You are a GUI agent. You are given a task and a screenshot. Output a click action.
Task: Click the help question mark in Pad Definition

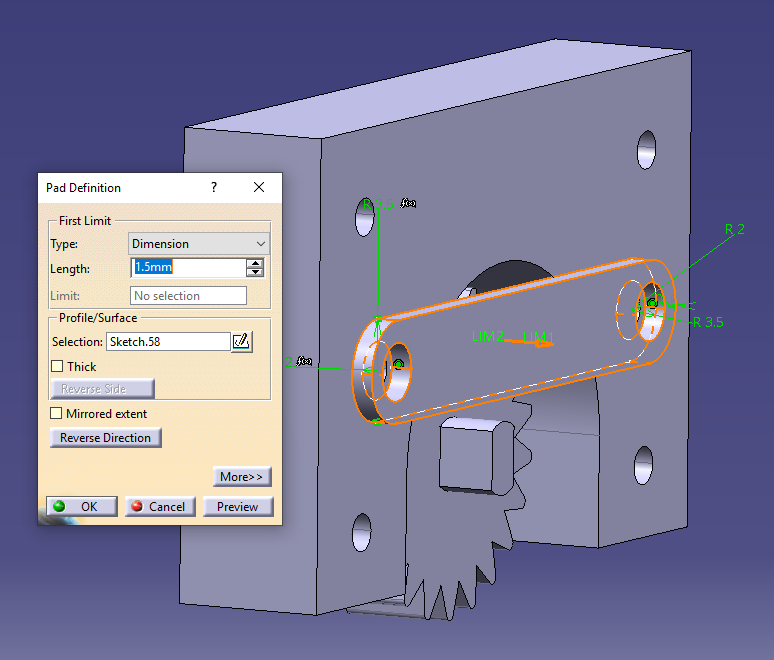tap(214, 188)
